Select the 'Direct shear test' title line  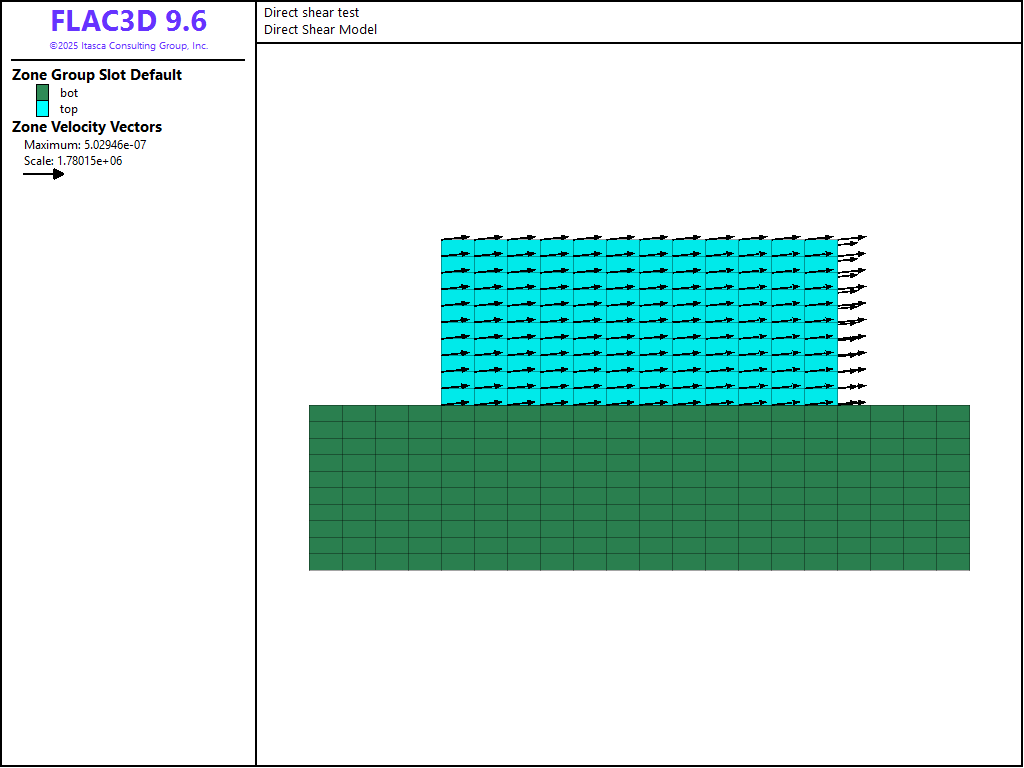311,13
